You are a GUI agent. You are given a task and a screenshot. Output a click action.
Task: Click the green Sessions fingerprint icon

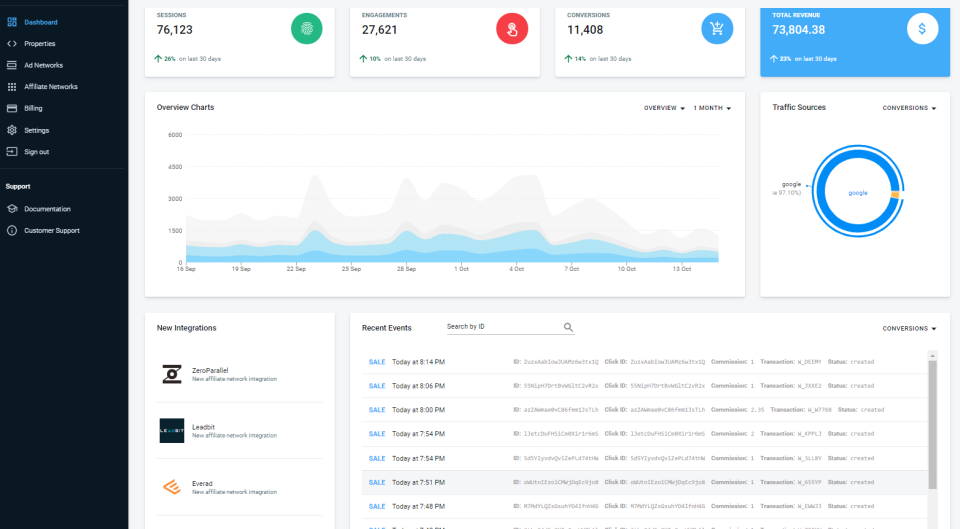[x=307, y=29]
